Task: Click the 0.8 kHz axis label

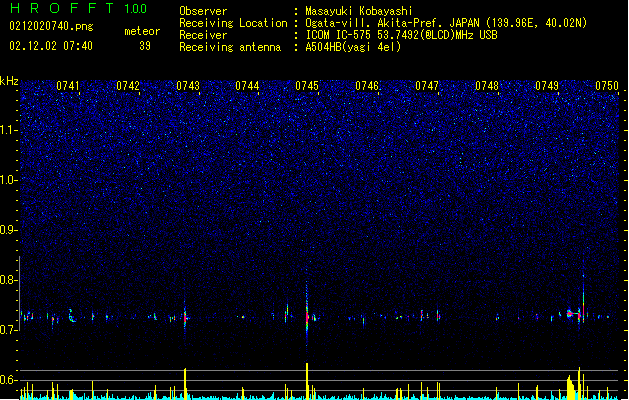Action: pyautogui.click(x=9, y=280)
